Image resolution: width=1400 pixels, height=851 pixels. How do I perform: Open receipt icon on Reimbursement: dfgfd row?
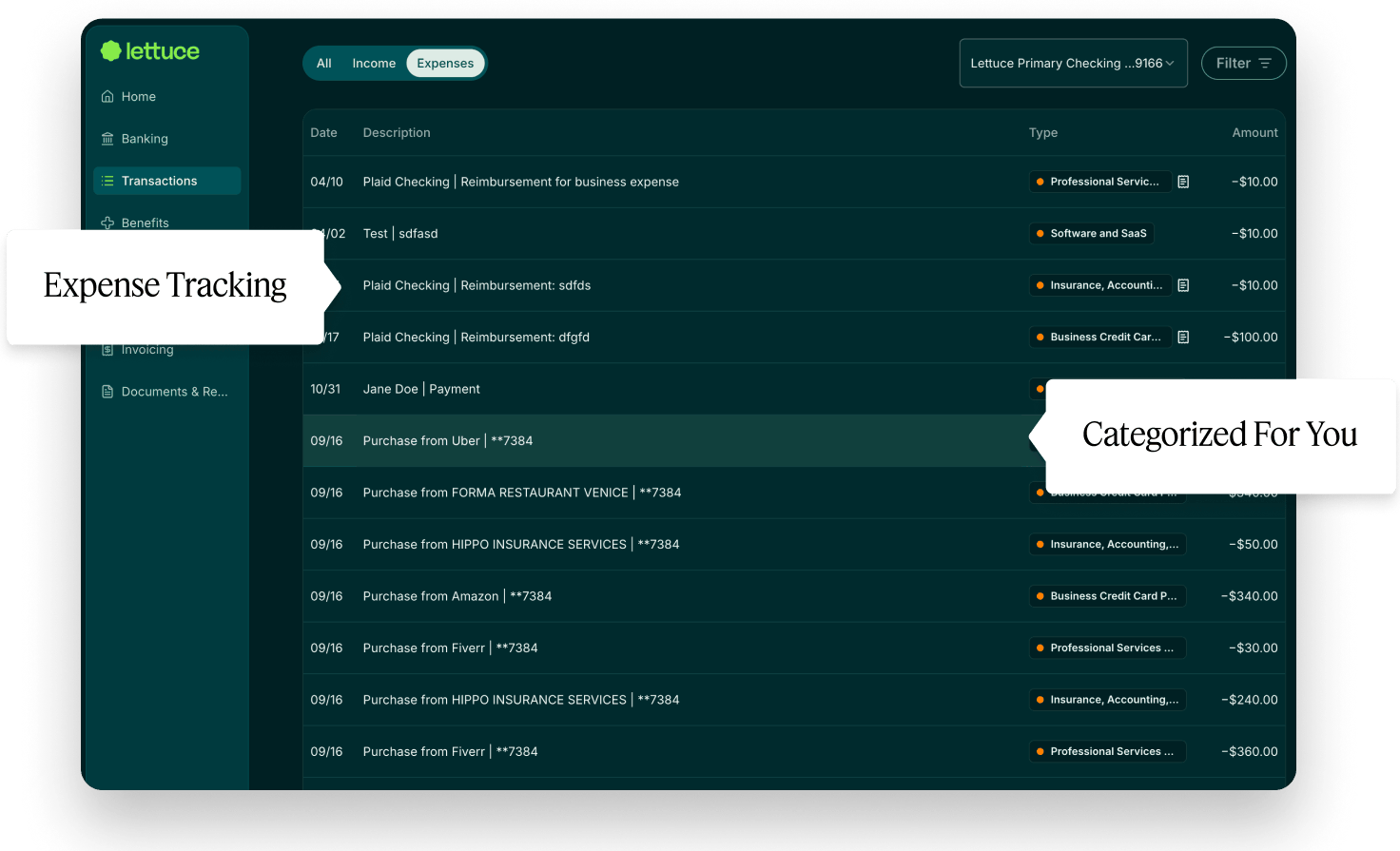(x=1183, y=337)
